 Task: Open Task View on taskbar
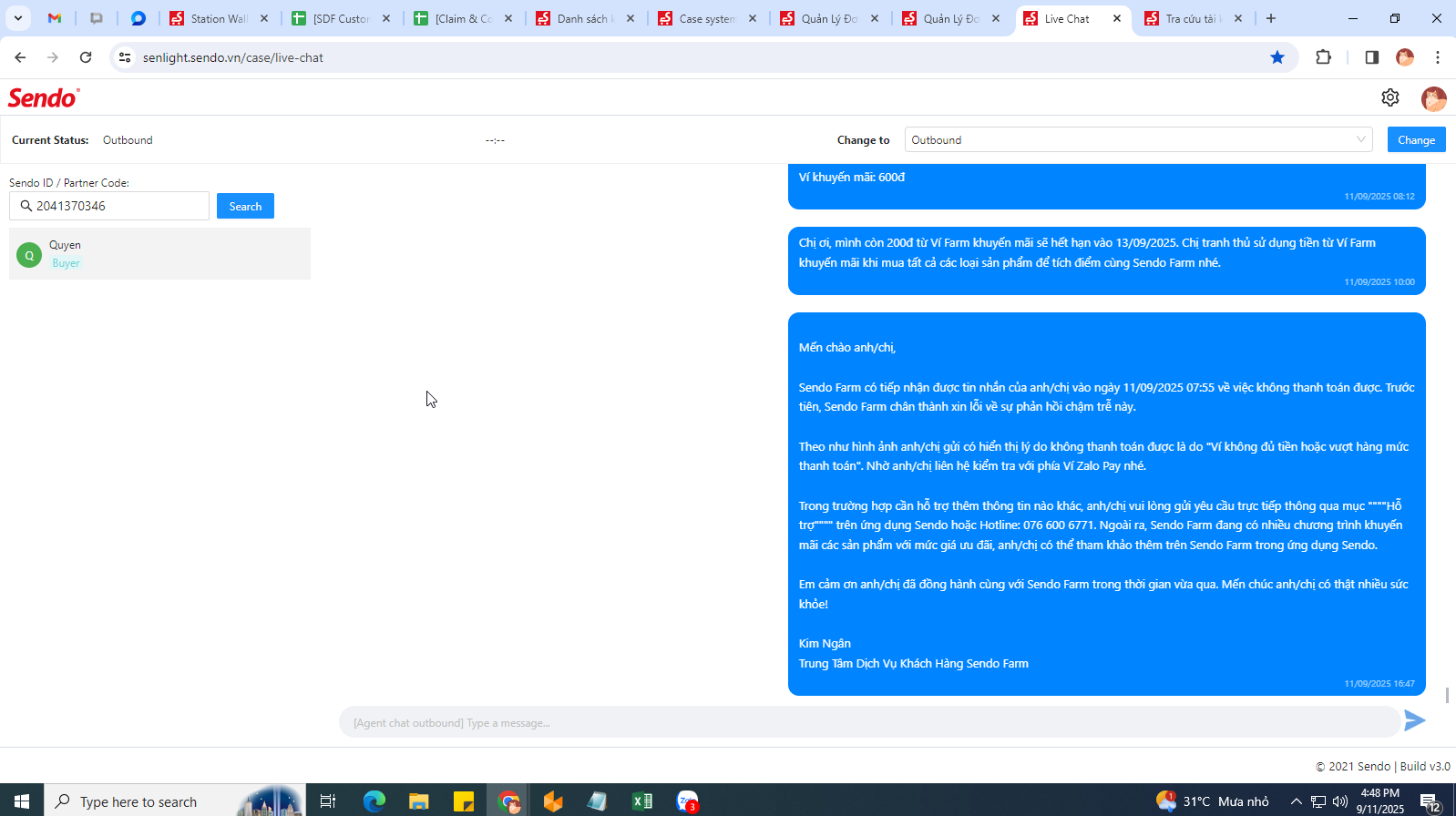click(328, 801)
